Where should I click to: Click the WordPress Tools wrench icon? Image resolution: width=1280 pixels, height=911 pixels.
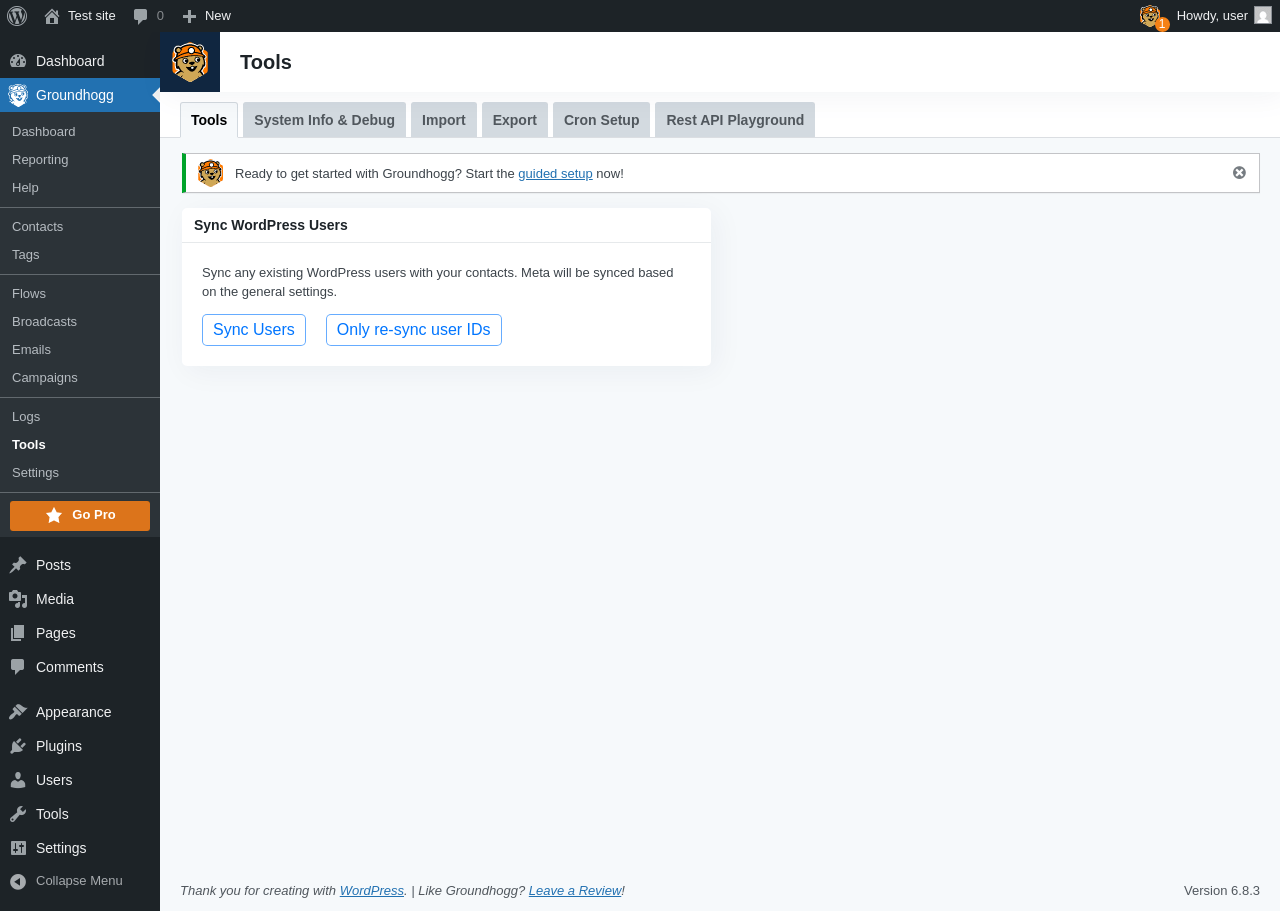(18, 814)
